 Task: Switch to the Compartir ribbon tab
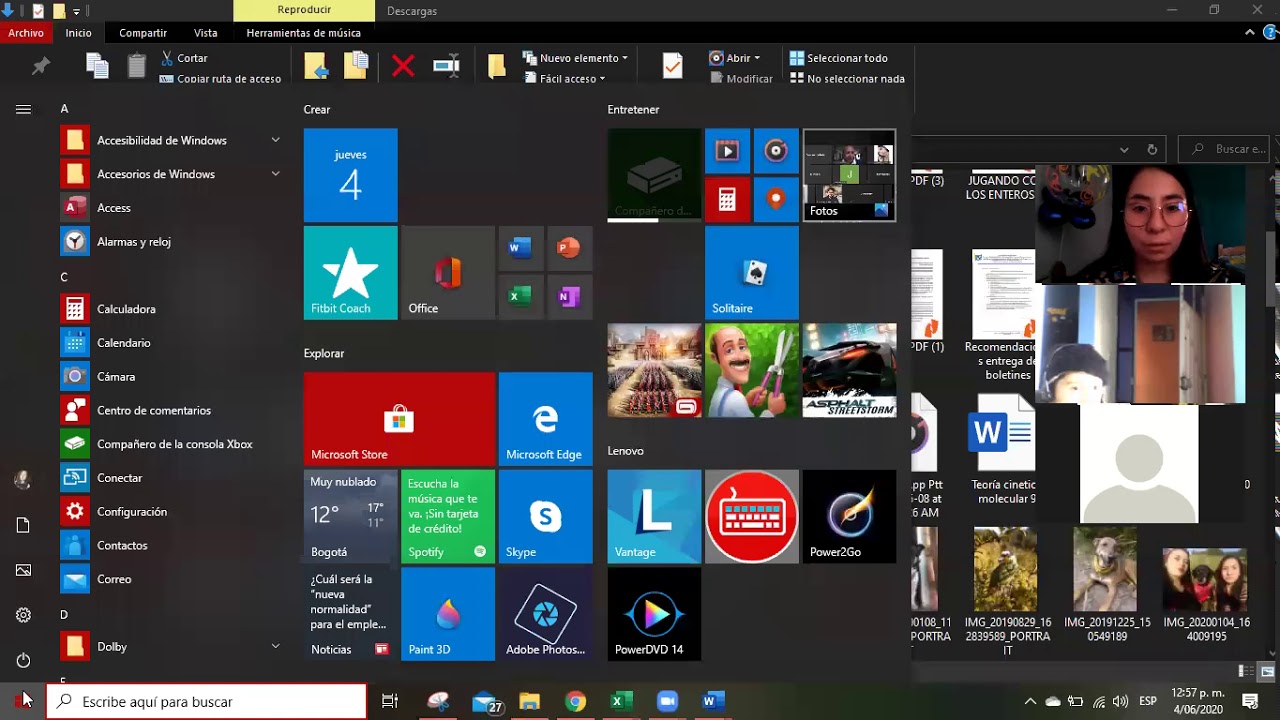point(143,33)
